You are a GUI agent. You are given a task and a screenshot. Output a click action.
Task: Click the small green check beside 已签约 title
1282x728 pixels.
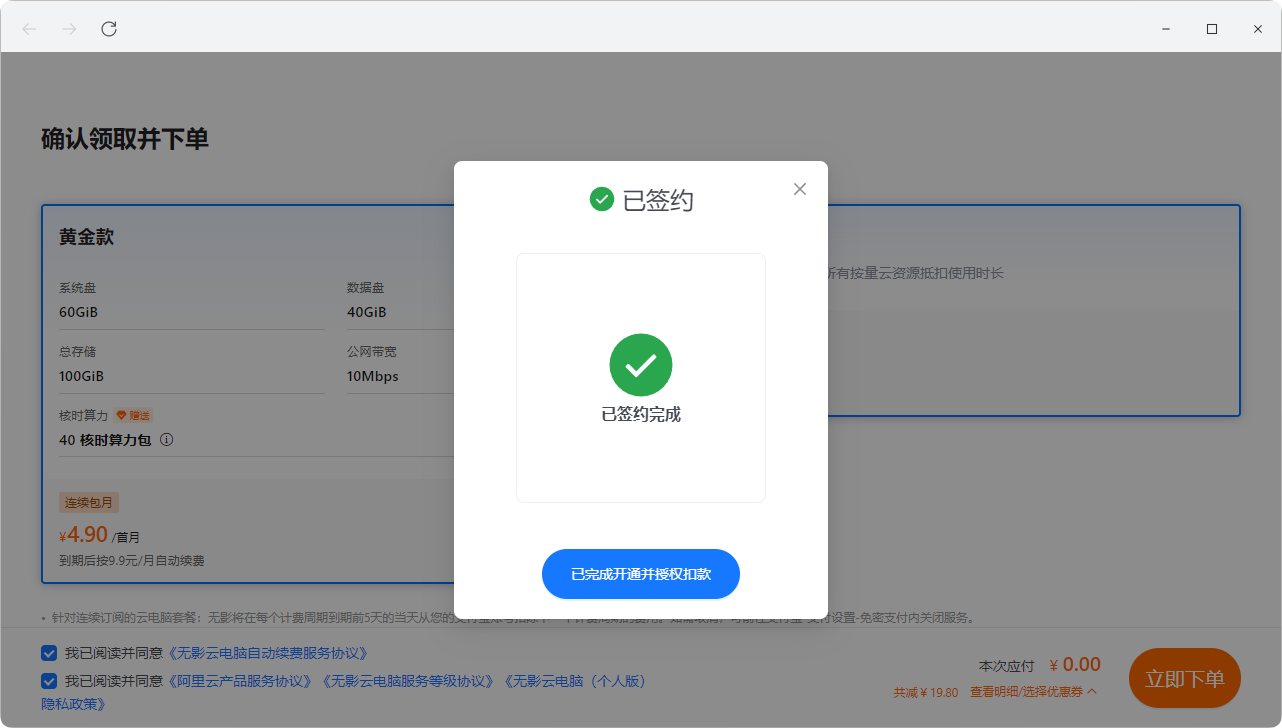click(601, 199)
